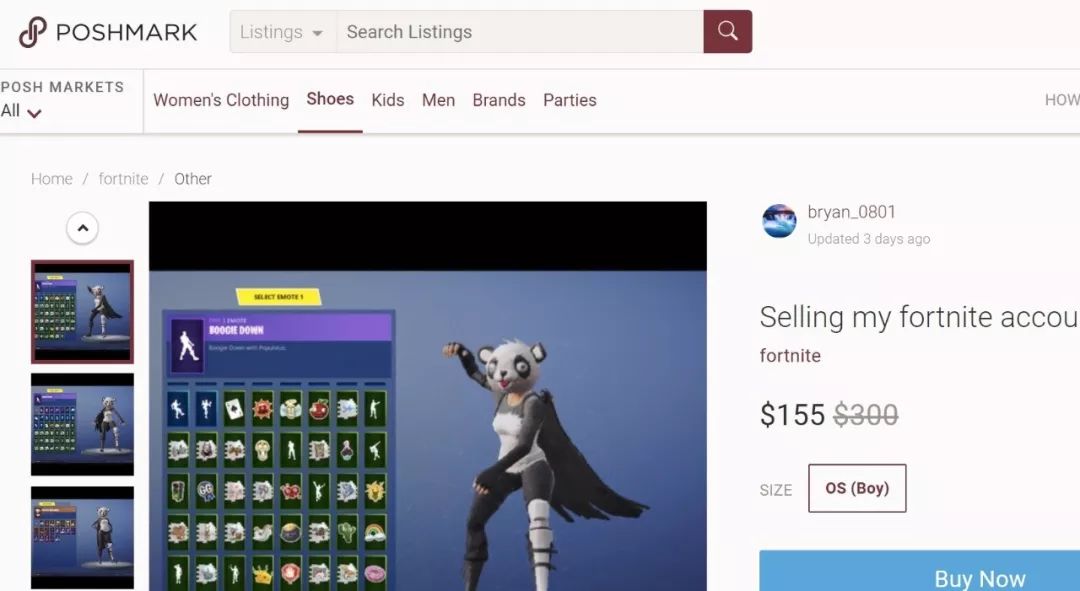The height and width of the screenshot is (591, 1080).
Task: Open the Kids category
Action: [x=388, y=100]
